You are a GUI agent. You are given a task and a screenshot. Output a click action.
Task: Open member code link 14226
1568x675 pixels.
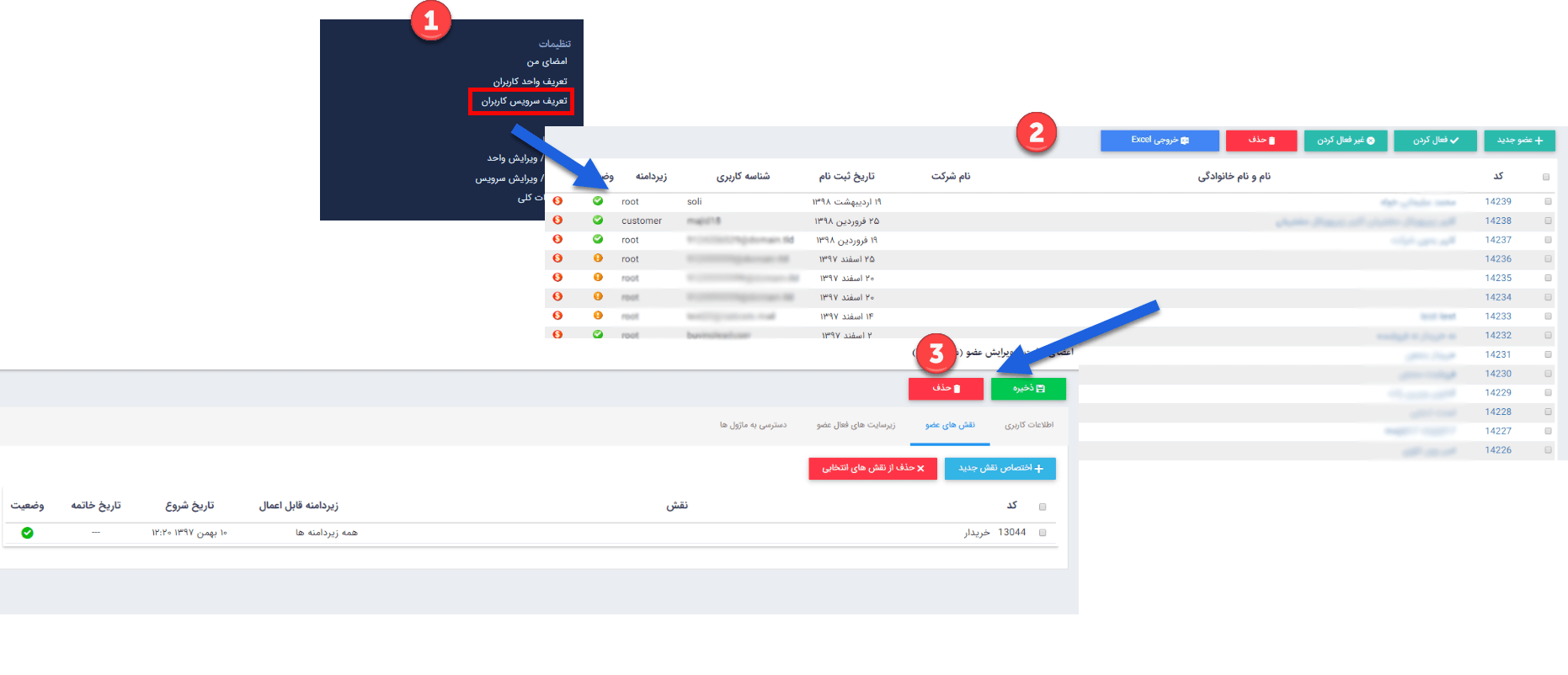point(1498,450)
